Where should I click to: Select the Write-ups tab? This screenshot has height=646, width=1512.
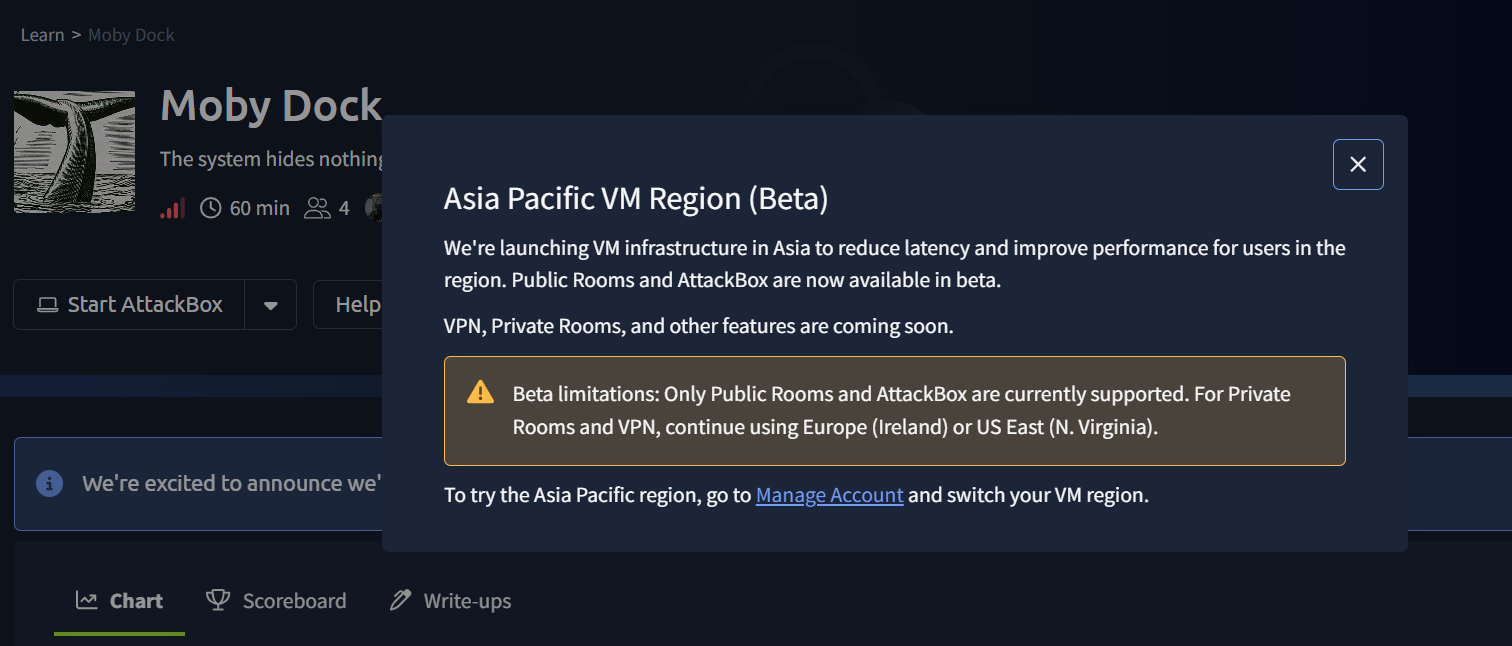pyautogui.click(x=450, y=601)
